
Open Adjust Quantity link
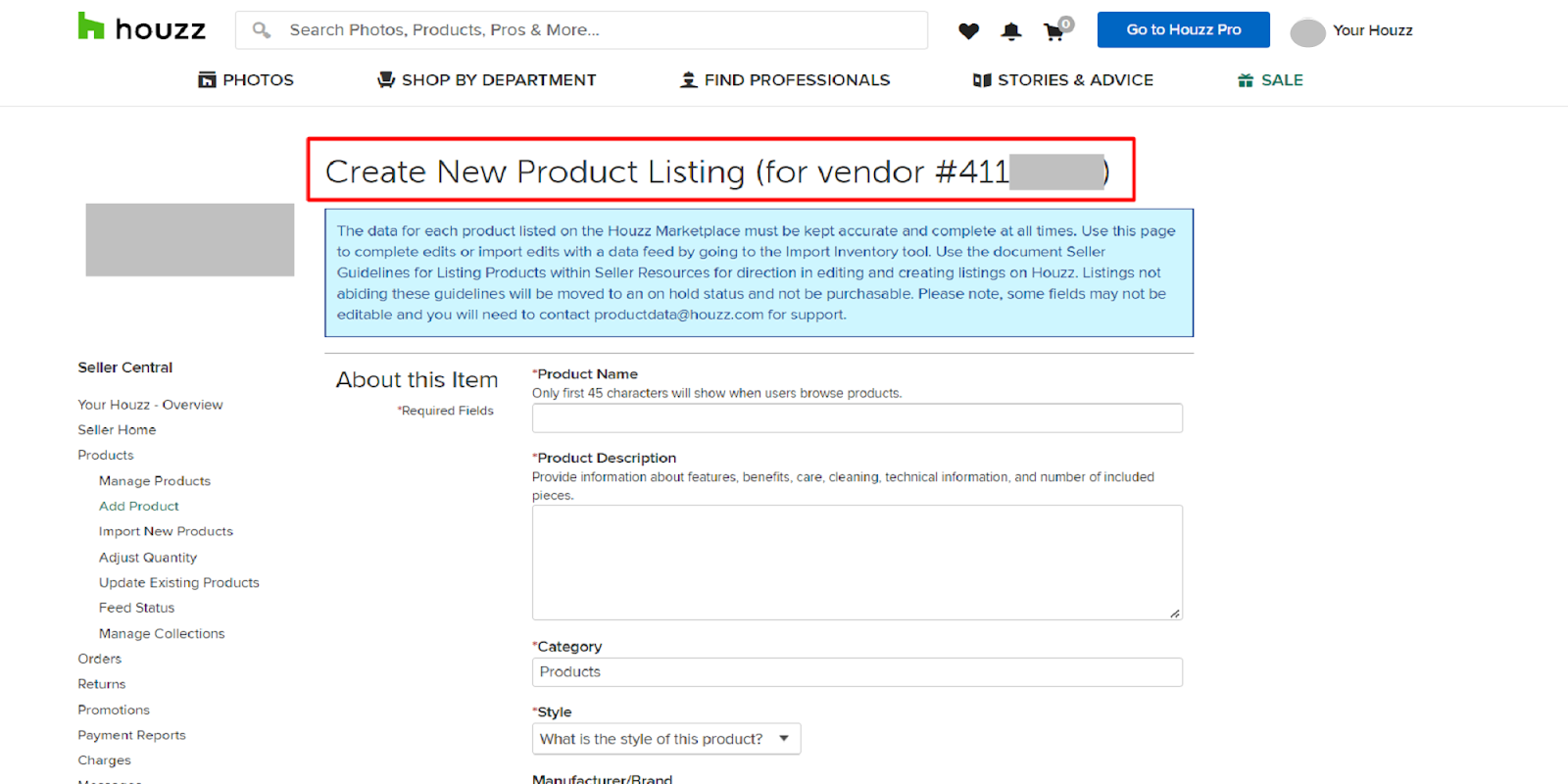click(x=148, y=558)
